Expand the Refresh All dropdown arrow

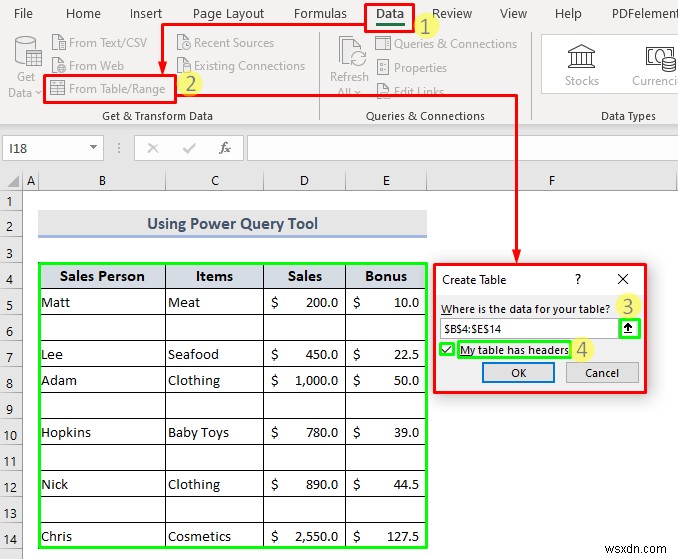(x=357, y=92)
